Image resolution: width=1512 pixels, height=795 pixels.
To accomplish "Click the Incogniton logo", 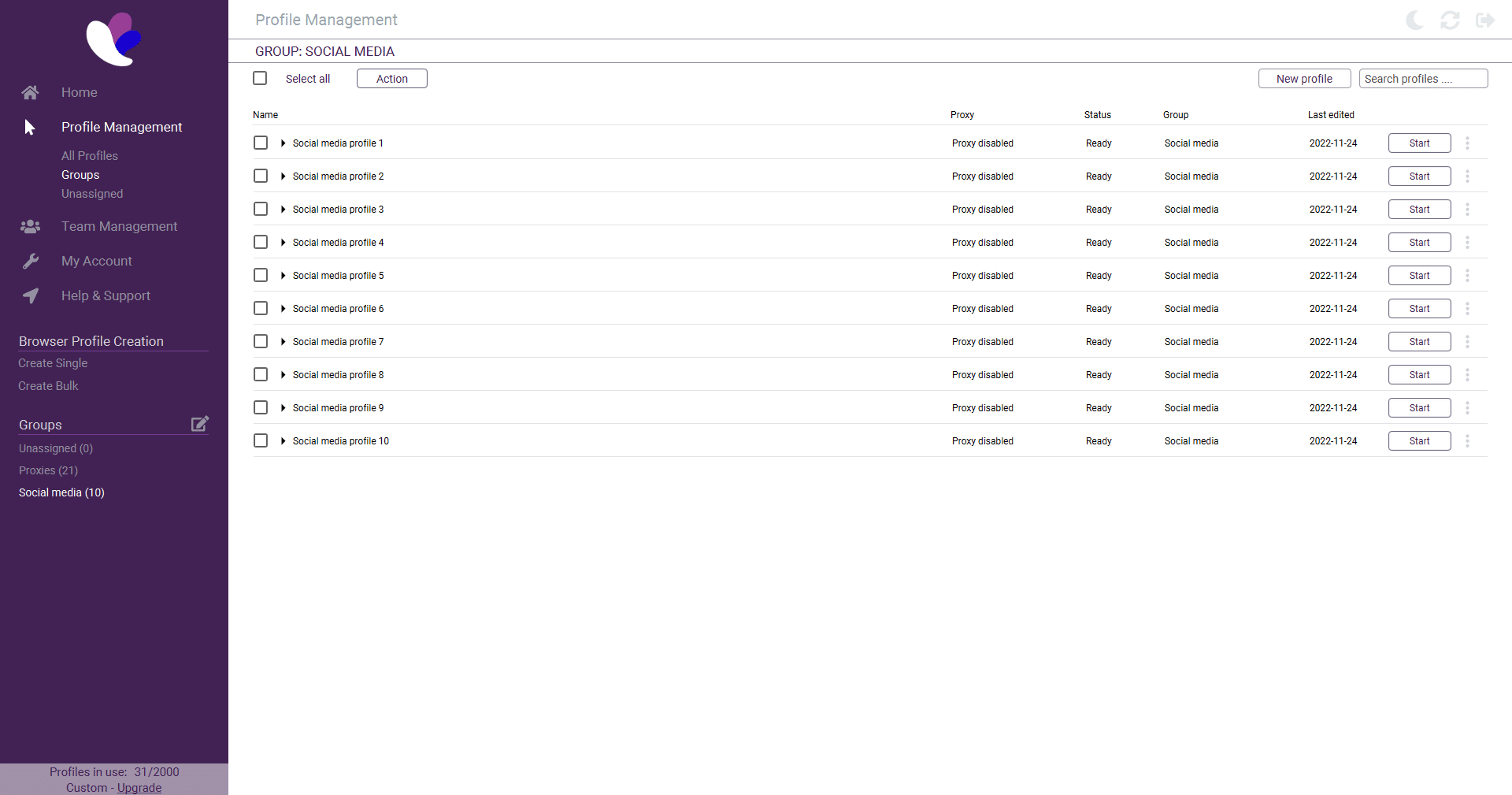I will (113, 39).
